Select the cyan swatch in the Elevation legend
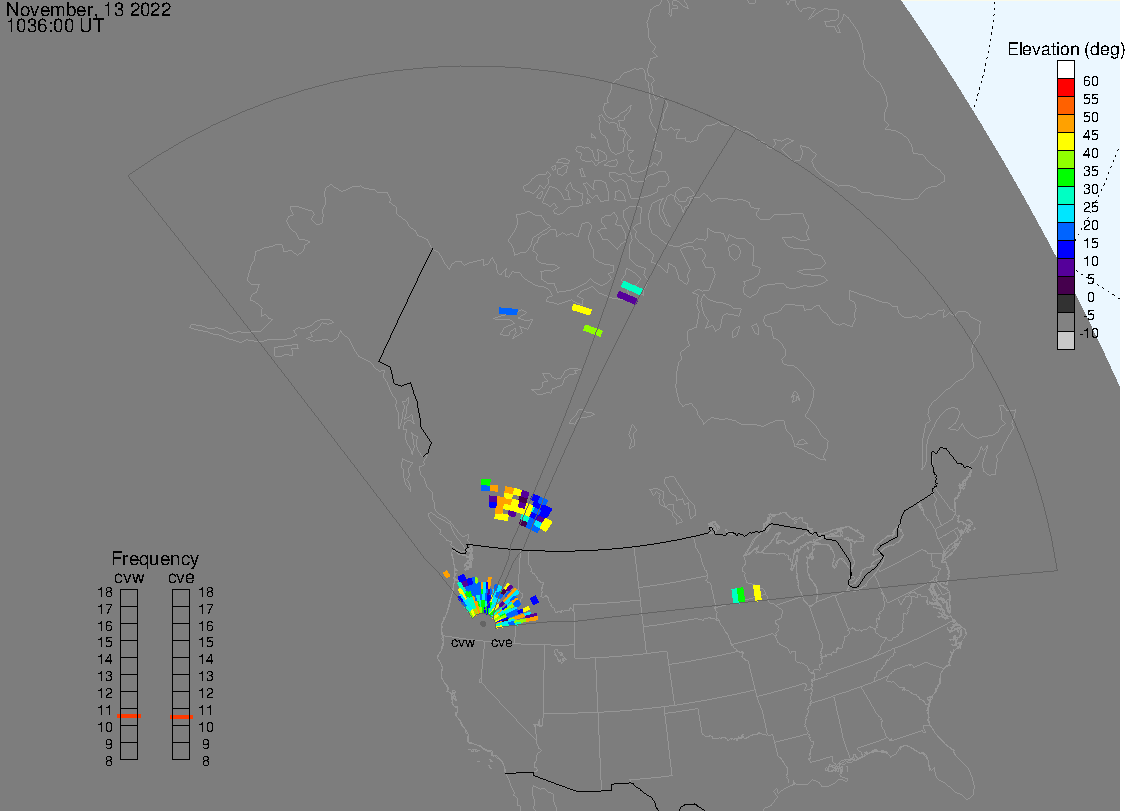 click(1065, 213)
